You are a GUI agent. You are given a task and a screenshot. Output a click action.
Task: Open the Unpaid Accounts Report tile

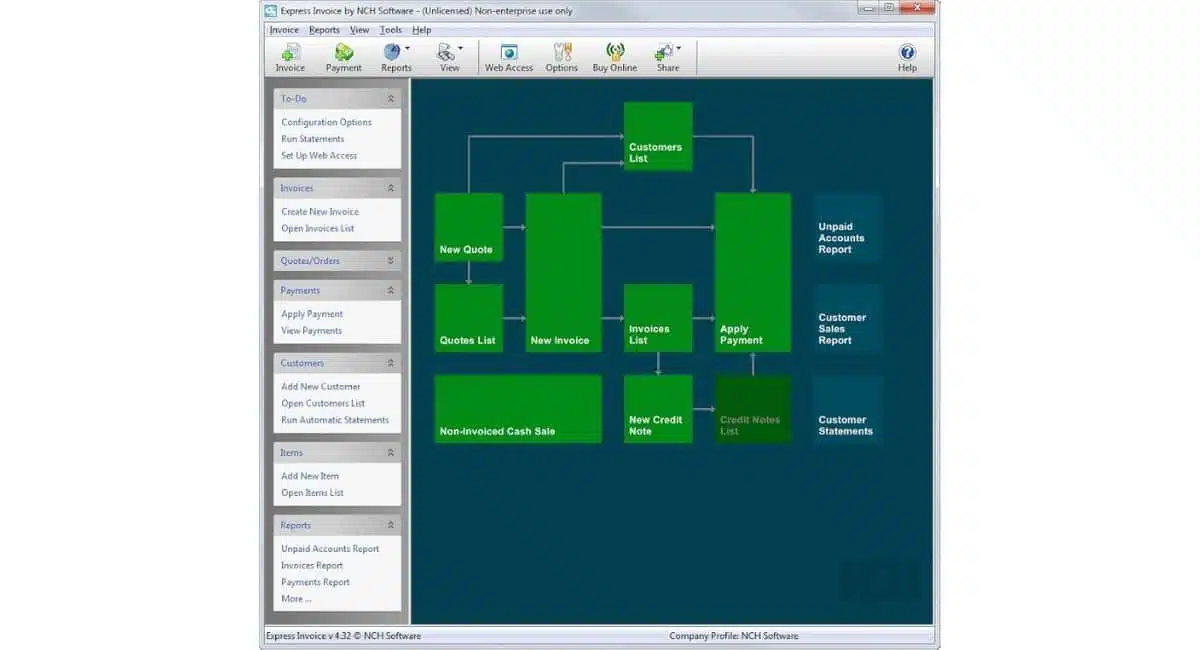pyautogui.click(x=846, y=229)
